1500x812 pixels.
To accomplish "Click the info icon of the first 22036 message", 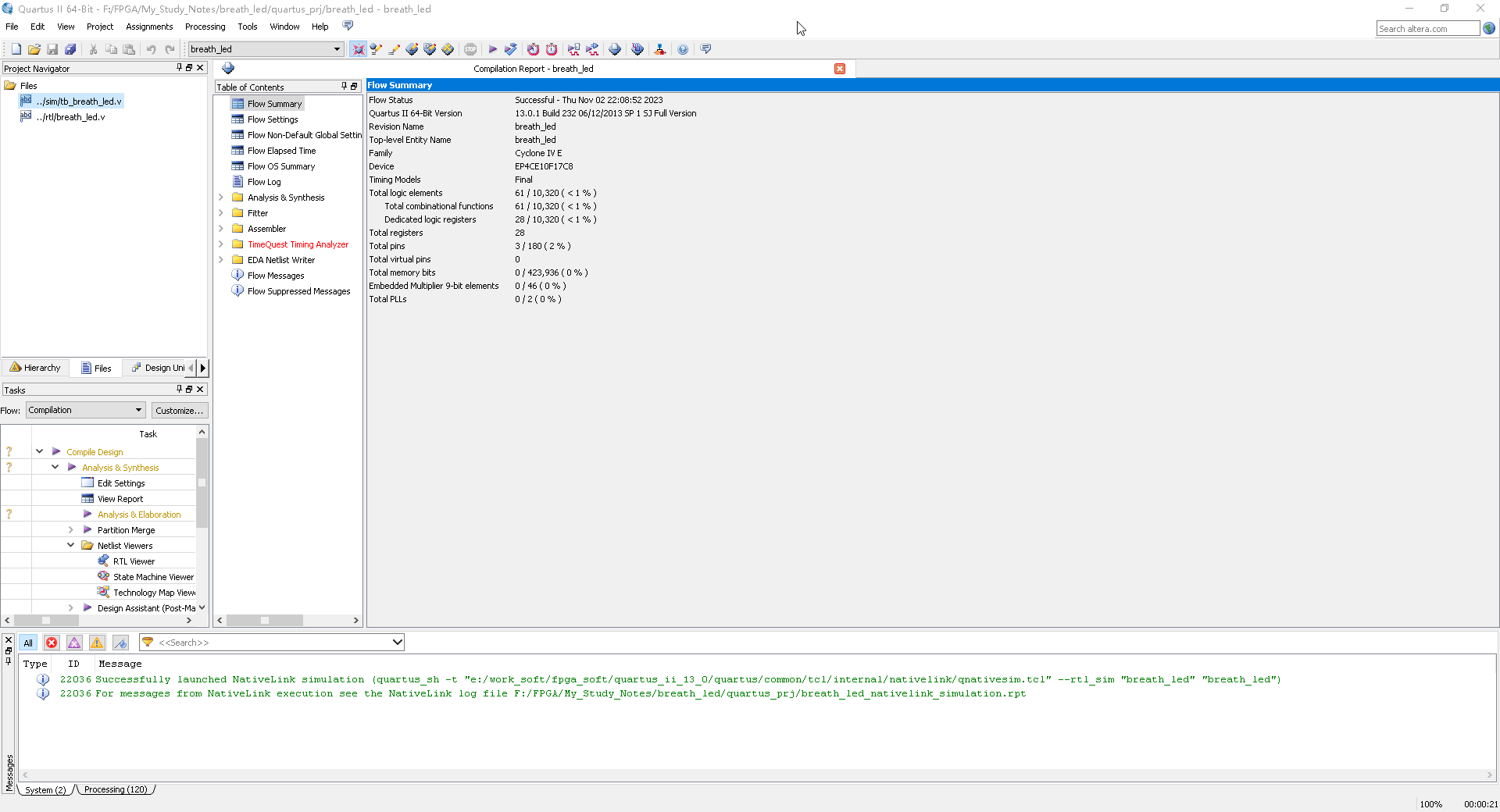I will click(x=43, y=679).
